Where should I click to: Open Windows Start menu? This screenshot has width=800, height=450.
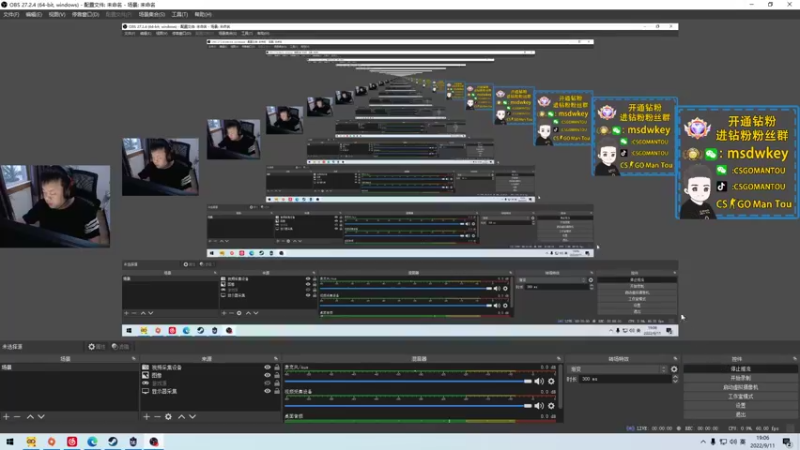pyautogui.click(x=10, y=442)
